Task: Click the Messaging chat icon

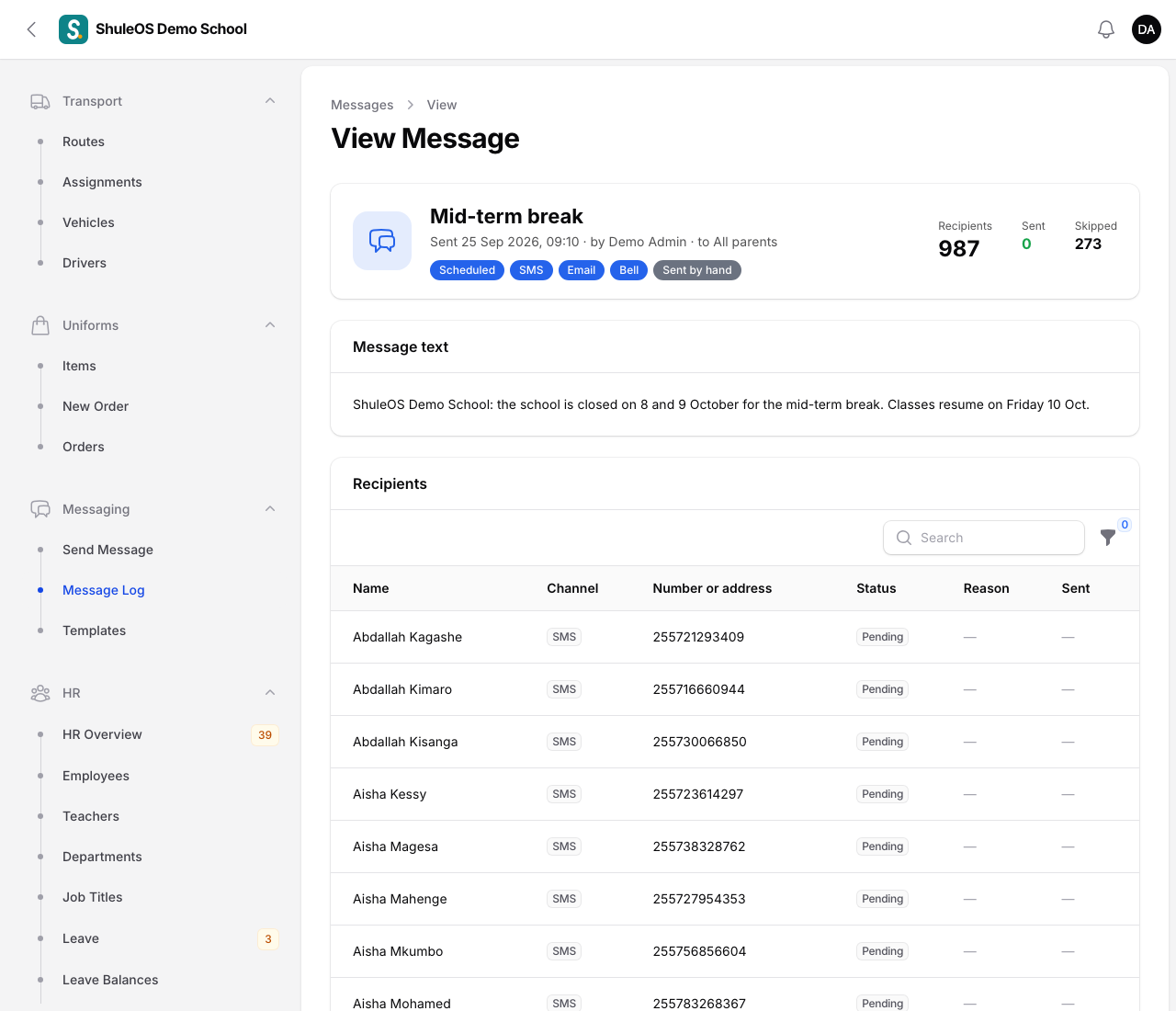Action: pyautogui.click(x=40, y=509)
